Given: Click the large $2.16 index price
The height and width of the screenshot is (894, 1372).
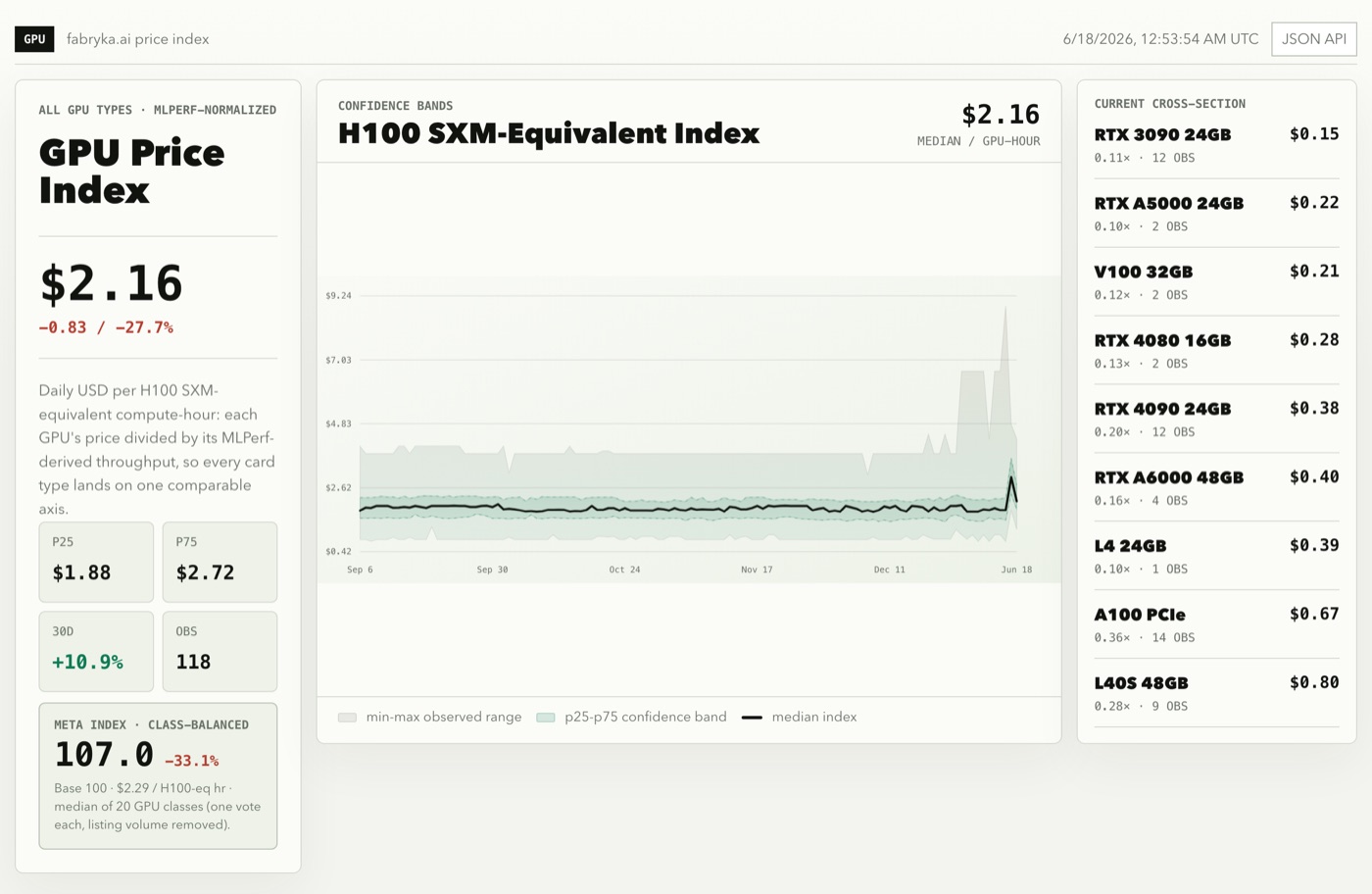Looking at the screenshot, I should tap(111, 284).
